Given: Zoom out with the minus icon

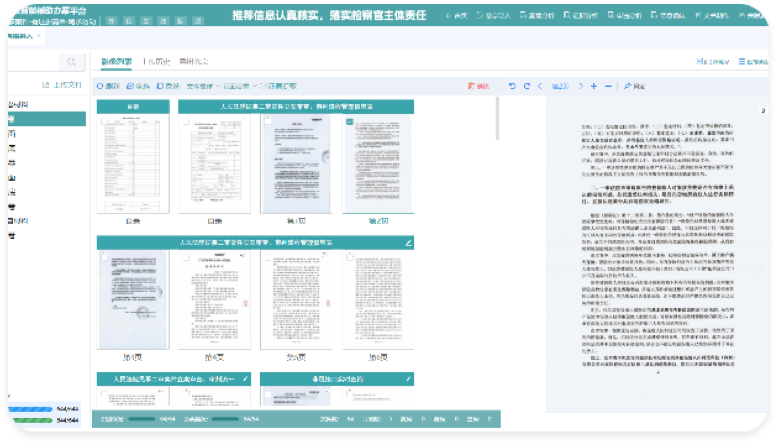Looking at the screenshot, I should [x=609, y=86].
